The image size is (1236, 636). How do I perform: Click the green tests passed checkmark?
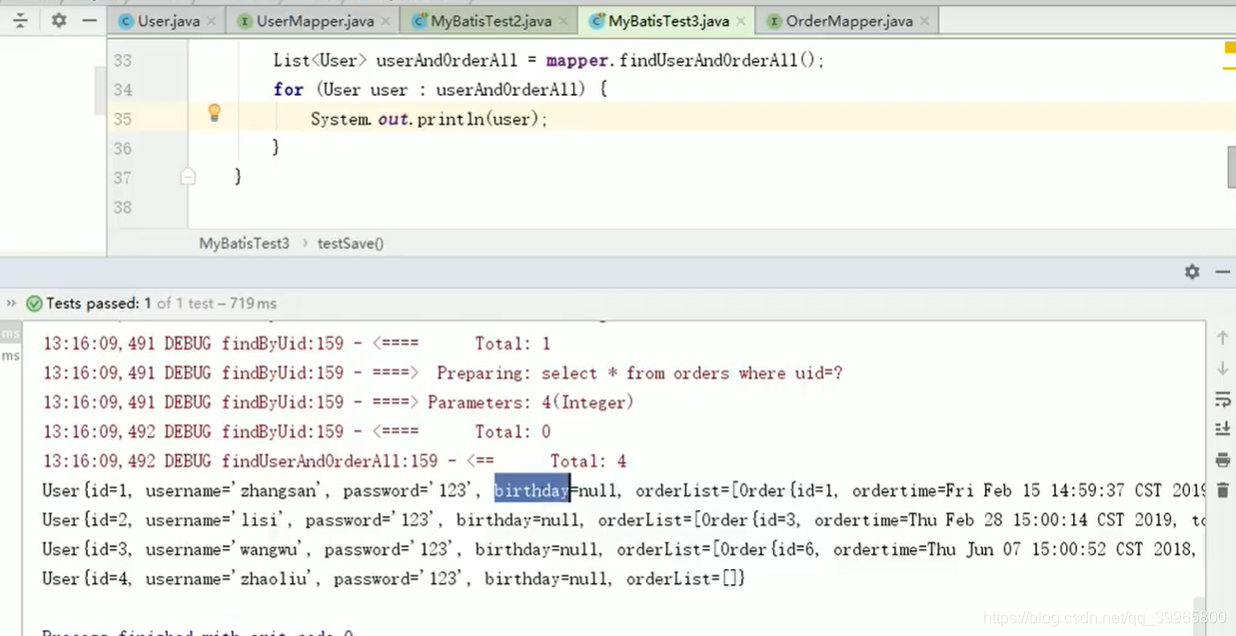tap(34, 303)
